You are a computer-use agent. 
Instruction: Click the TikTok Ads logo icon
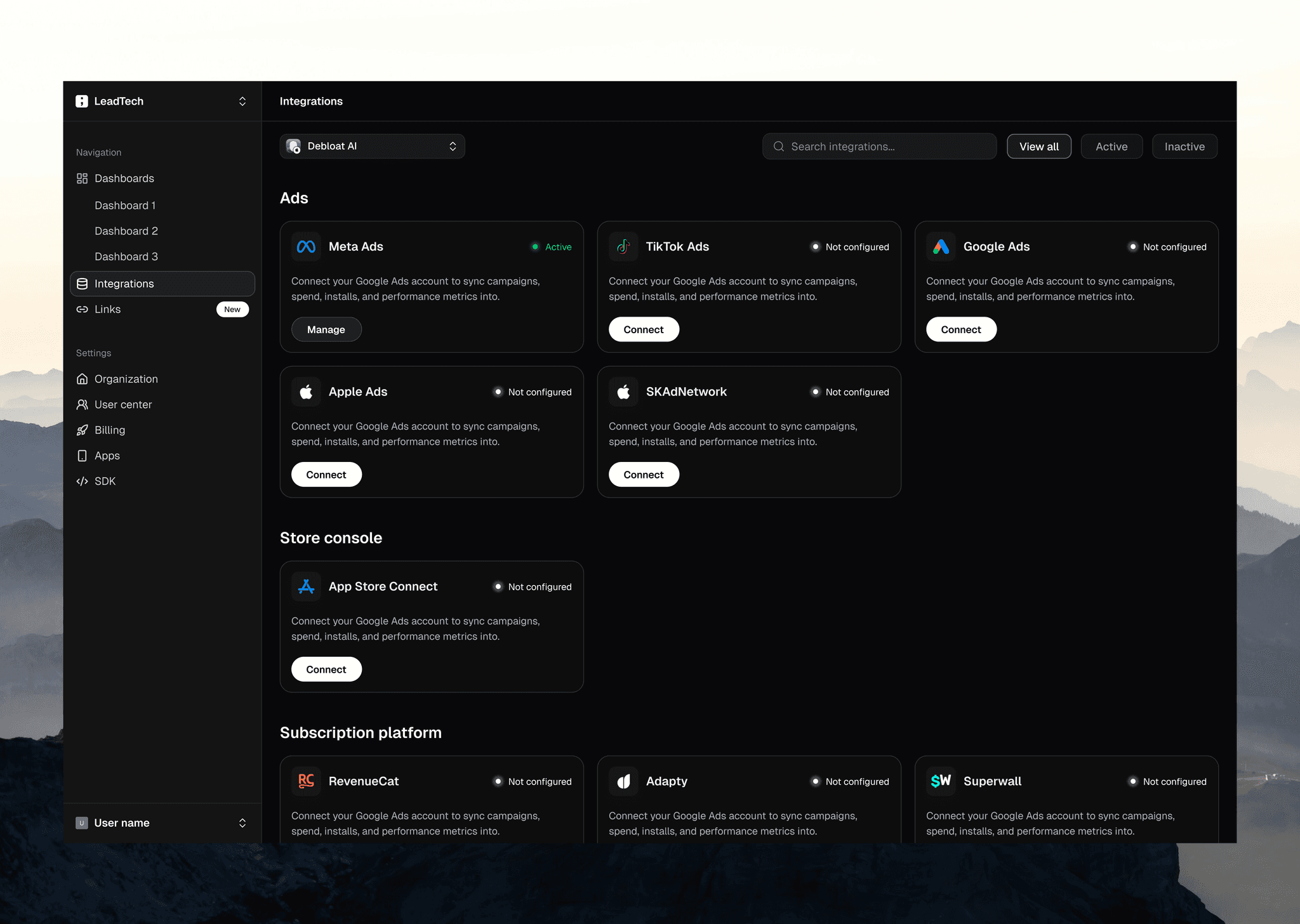(623, 247)
